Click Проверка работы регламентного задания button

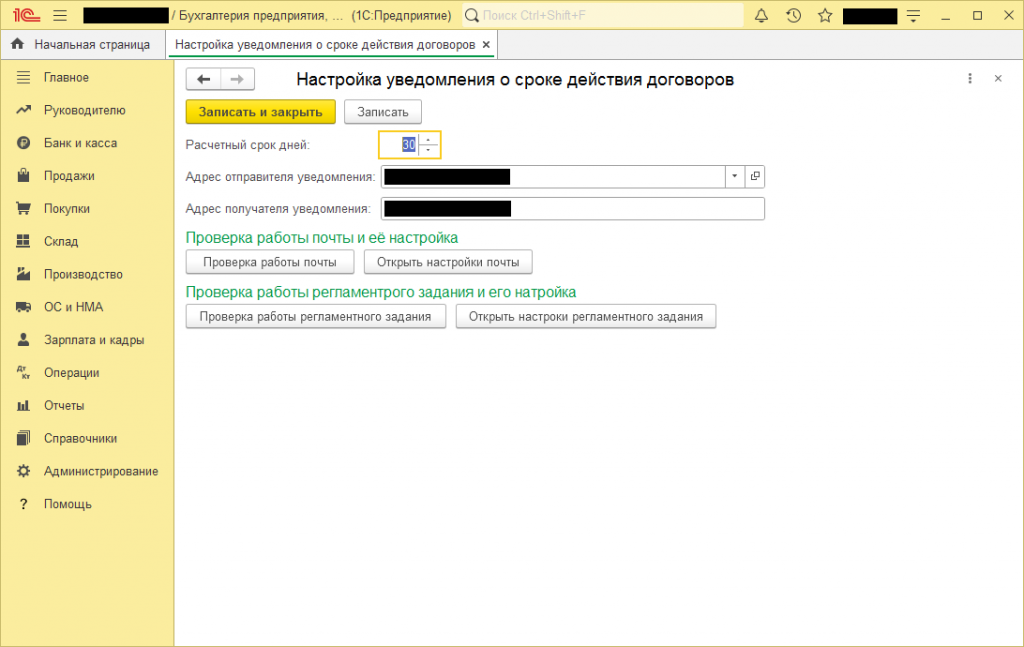tap(315, 317)
